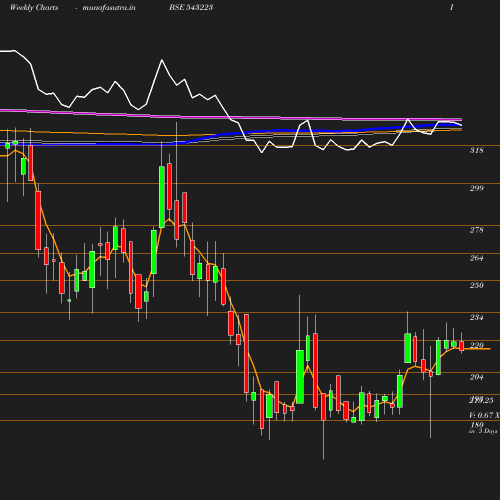500x500 pixels.
Task: Click the 'in 3 Days' text
Action: (483, 431)
